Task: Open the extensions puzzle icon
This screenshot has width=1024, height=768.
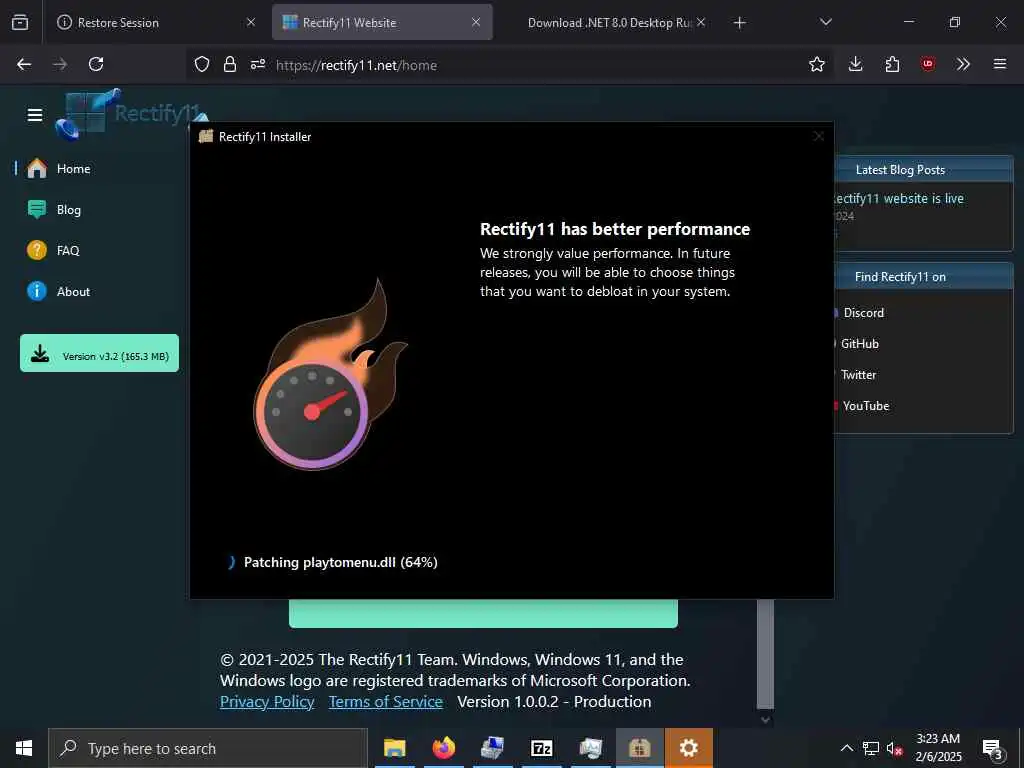Action: point(892,64)
